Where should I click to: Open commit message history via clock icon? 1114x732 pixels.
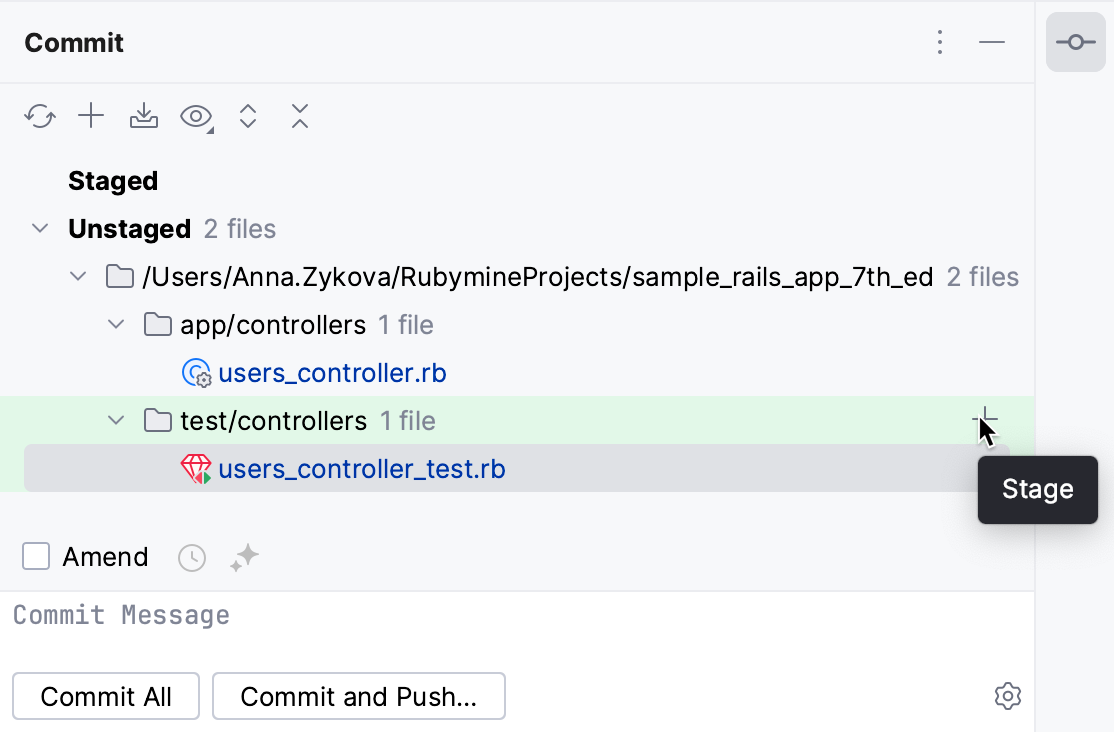pos(192,557)
